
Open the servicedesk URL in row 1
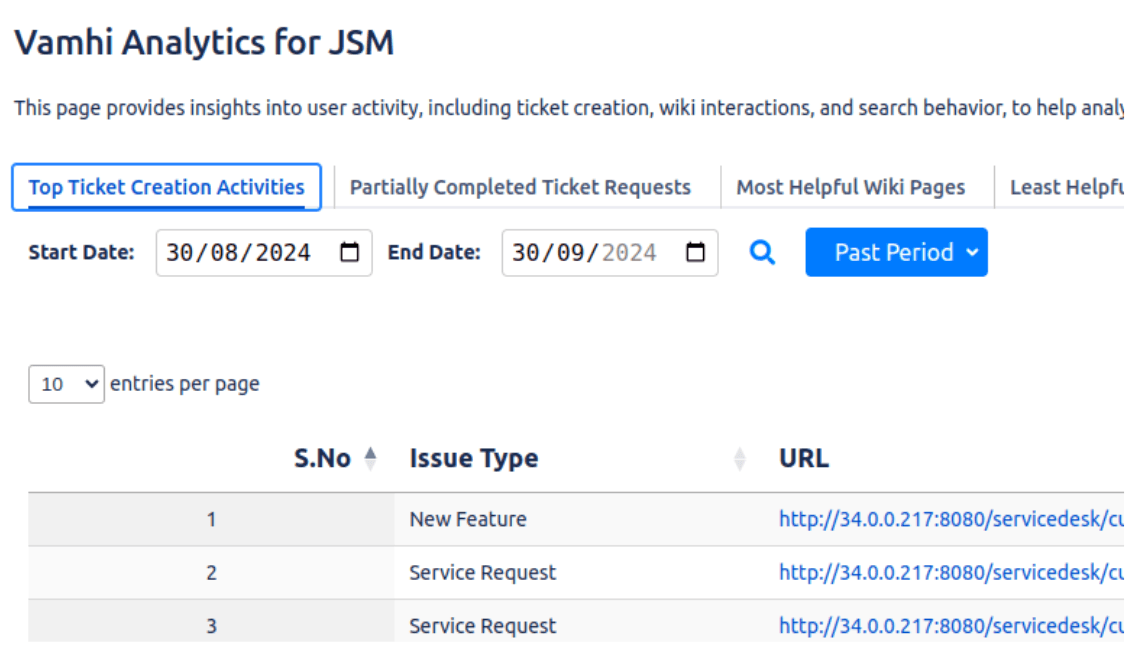pyautogui.click(x=950, y=519)
